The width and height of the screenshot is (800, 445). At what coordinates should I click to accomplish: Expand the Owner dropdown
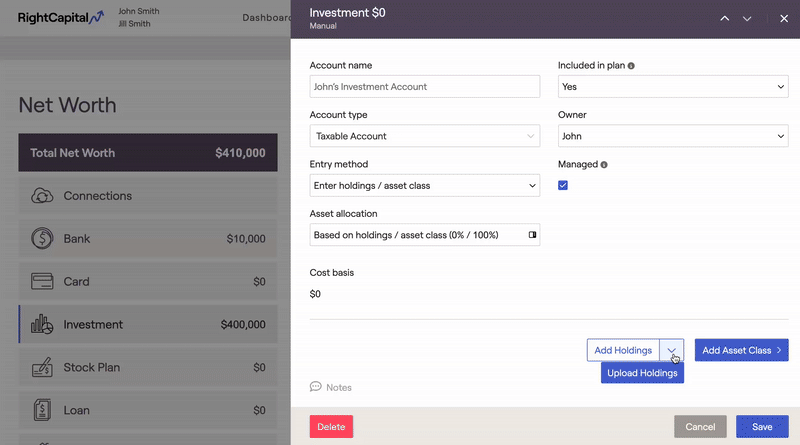click(x=673, y=136)
